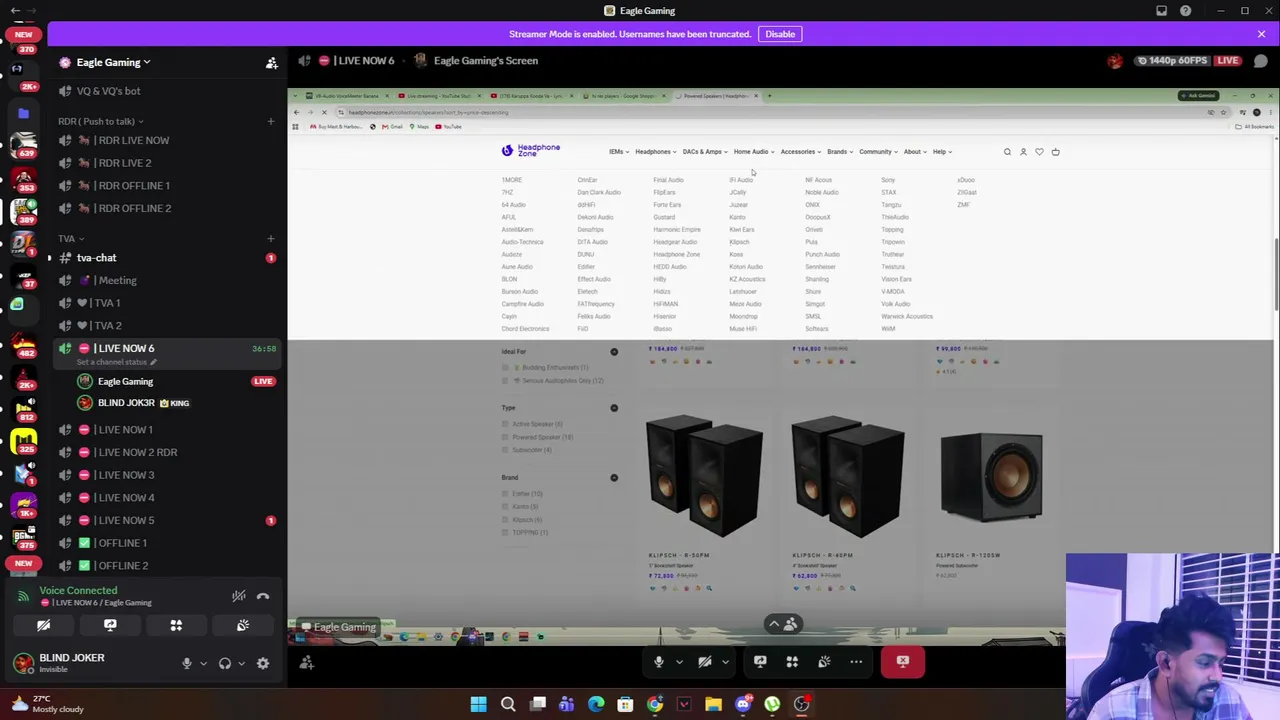Open Brands menu on Headphone Zone

click(x=839, y=152)
